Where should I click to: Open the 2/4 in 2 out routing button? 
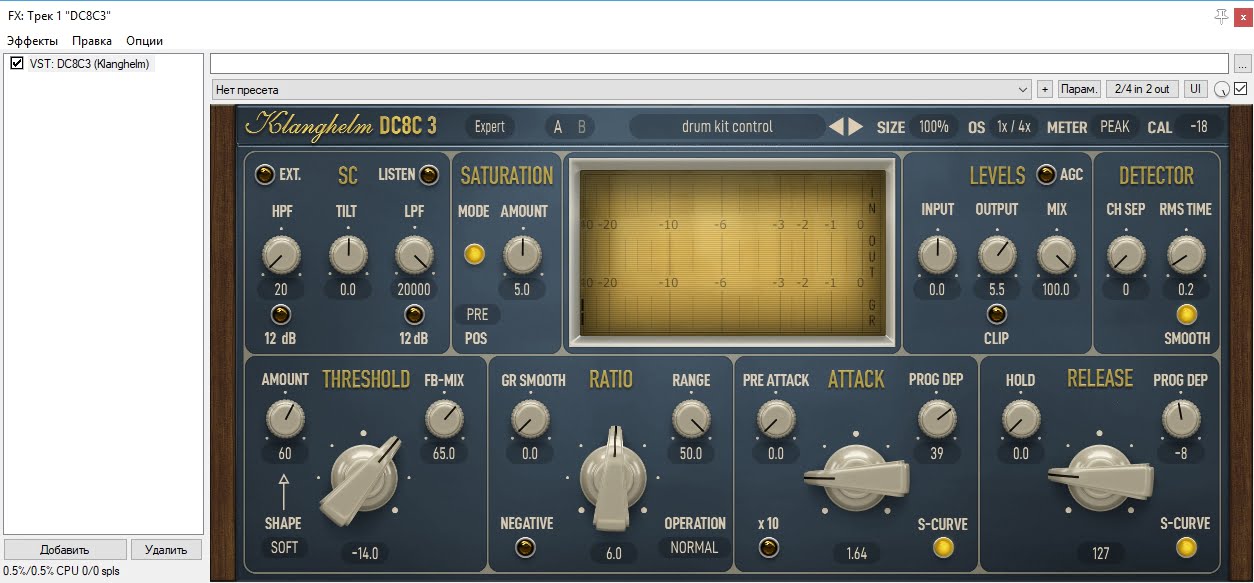(1142, 89)
